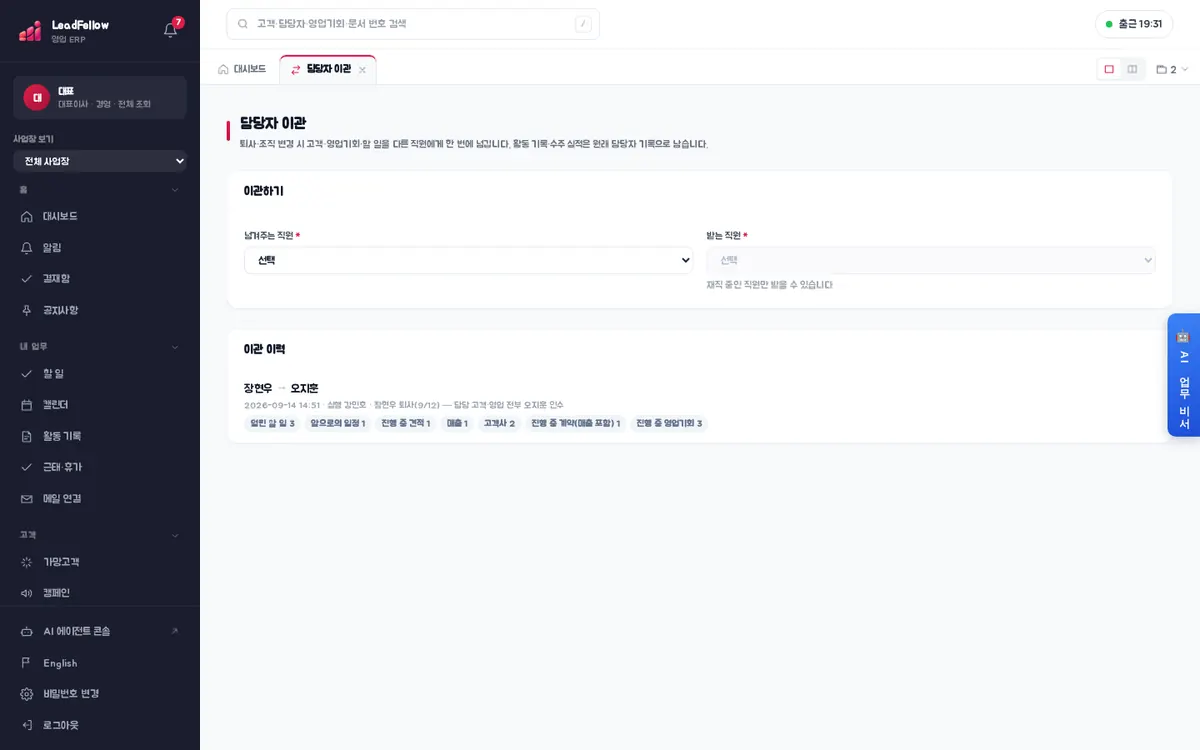Viewport: 1200px width, 750px height.
Task: Select single-pane view layout
Action: click(1109, 69)
